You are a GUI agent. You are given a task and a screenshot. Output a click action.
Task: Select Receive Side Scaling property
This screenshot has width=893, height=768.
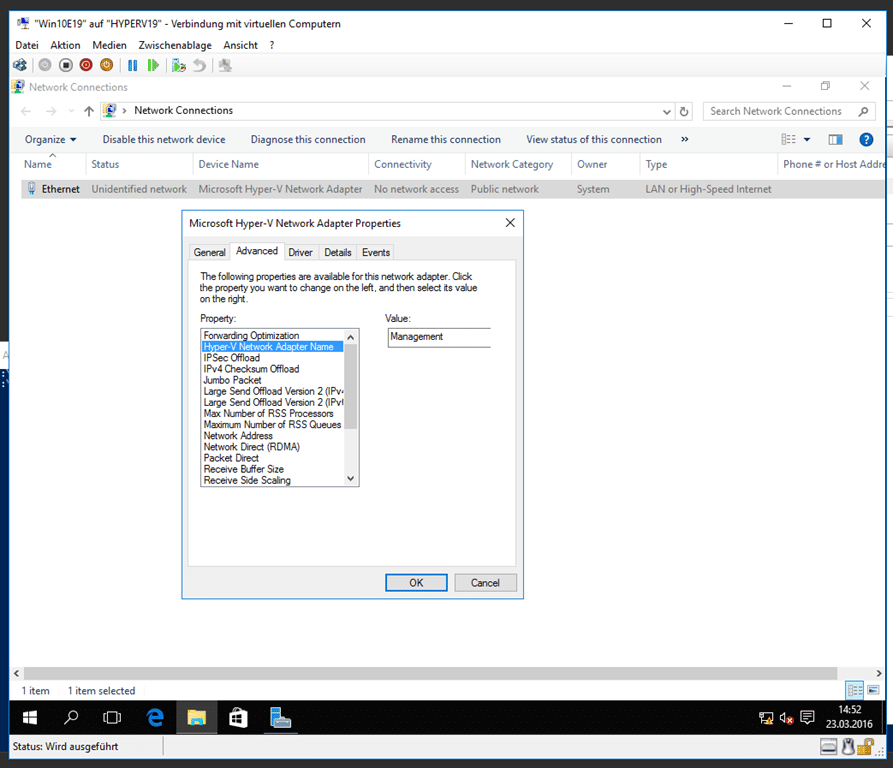point(247,480)
